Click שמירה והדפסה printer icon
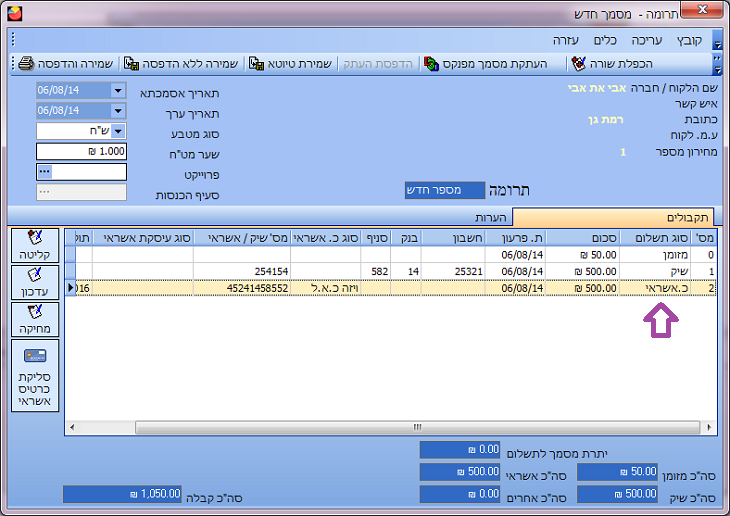This screenshot has height=516, width=730. pos(27,64)
